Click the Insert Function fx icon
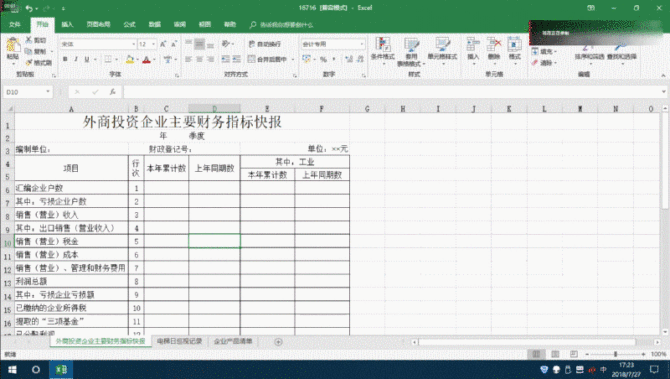The height and width of the screenshot is (379, 670). (x=112, y=92)
